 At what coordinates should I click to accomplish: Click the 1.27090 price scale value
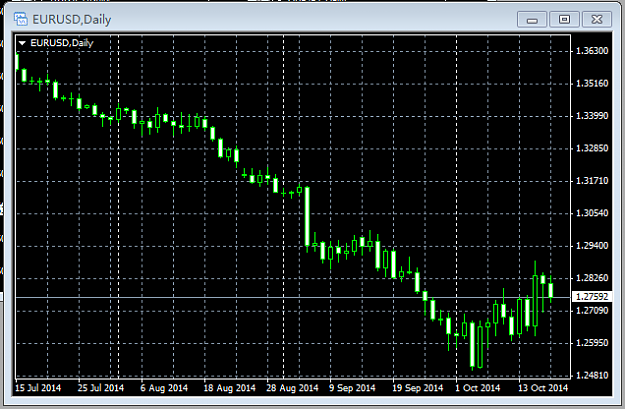point(592,310)
